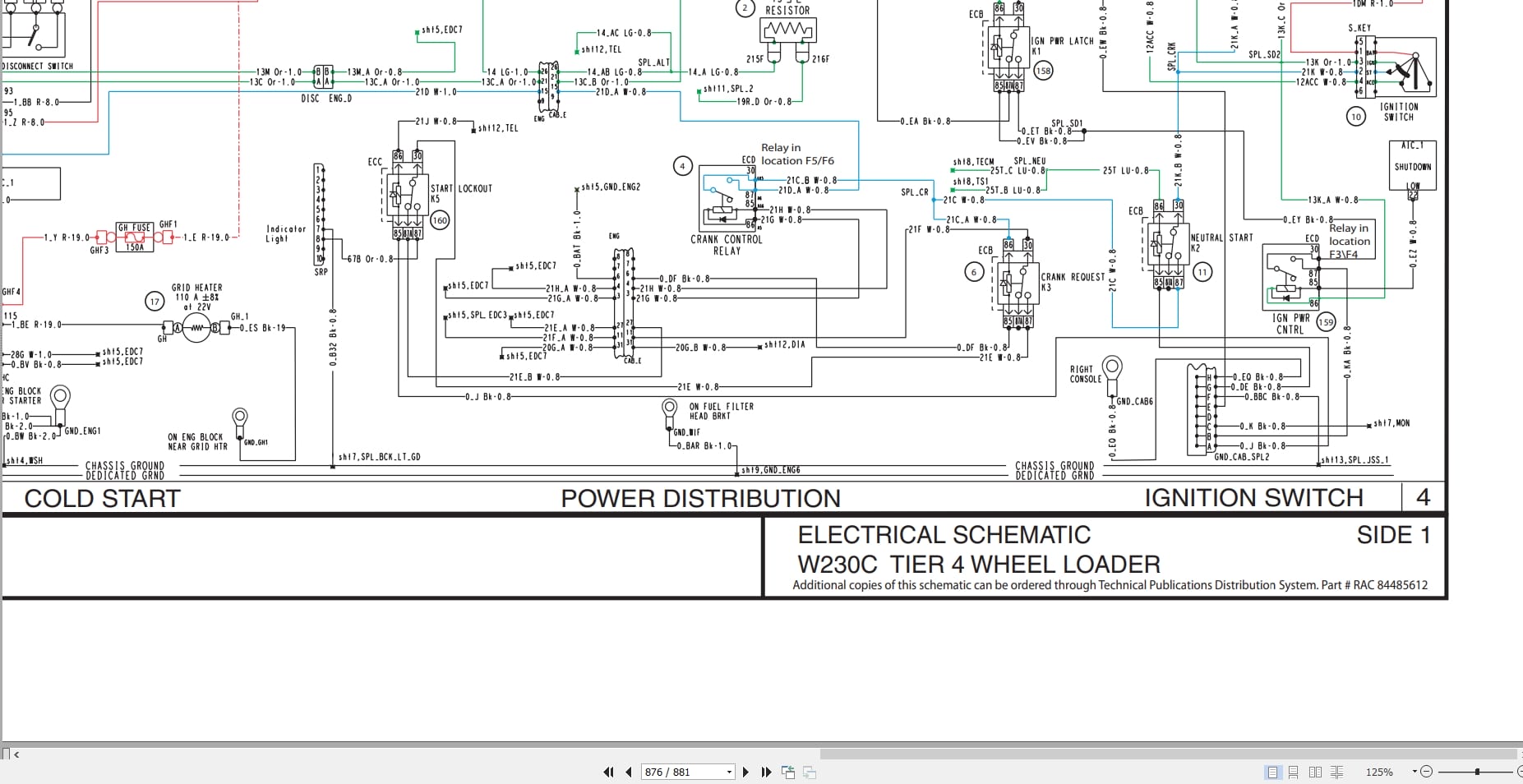Viewport: 1523px width, 784px height.
Task: Go to the next page
Action: coord(745,772)
